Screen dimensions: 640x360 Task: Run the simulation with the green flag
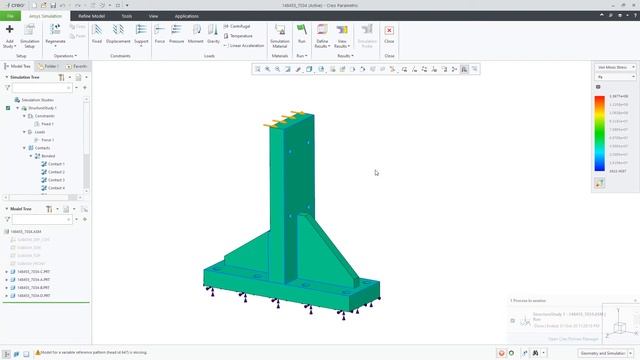(x=302, y=30)
